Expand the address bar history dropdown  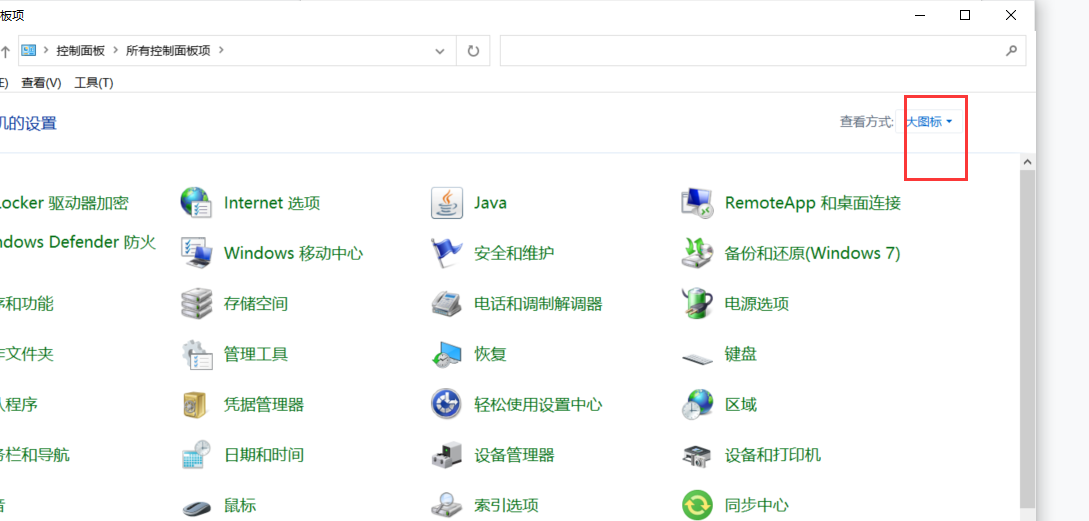[x=440, y=51]
